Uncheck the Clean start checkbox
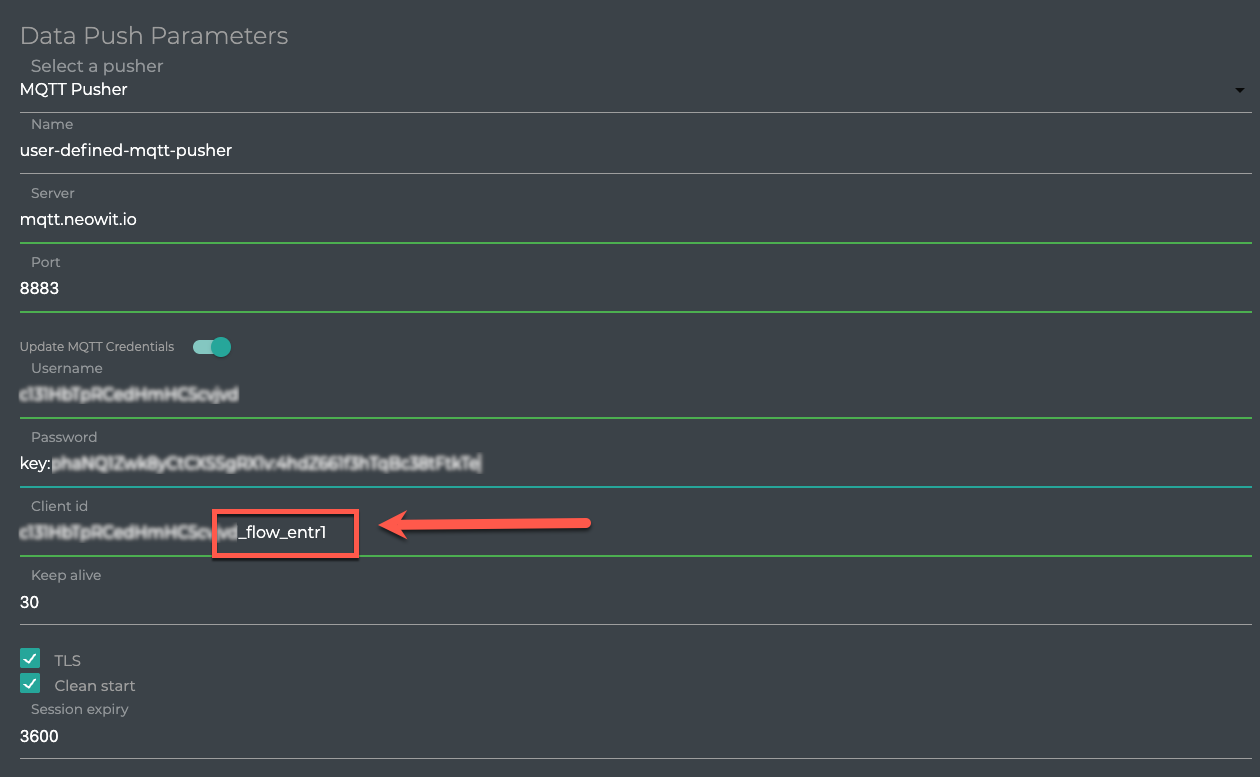The image size is (1260, 777). point(30,685)
